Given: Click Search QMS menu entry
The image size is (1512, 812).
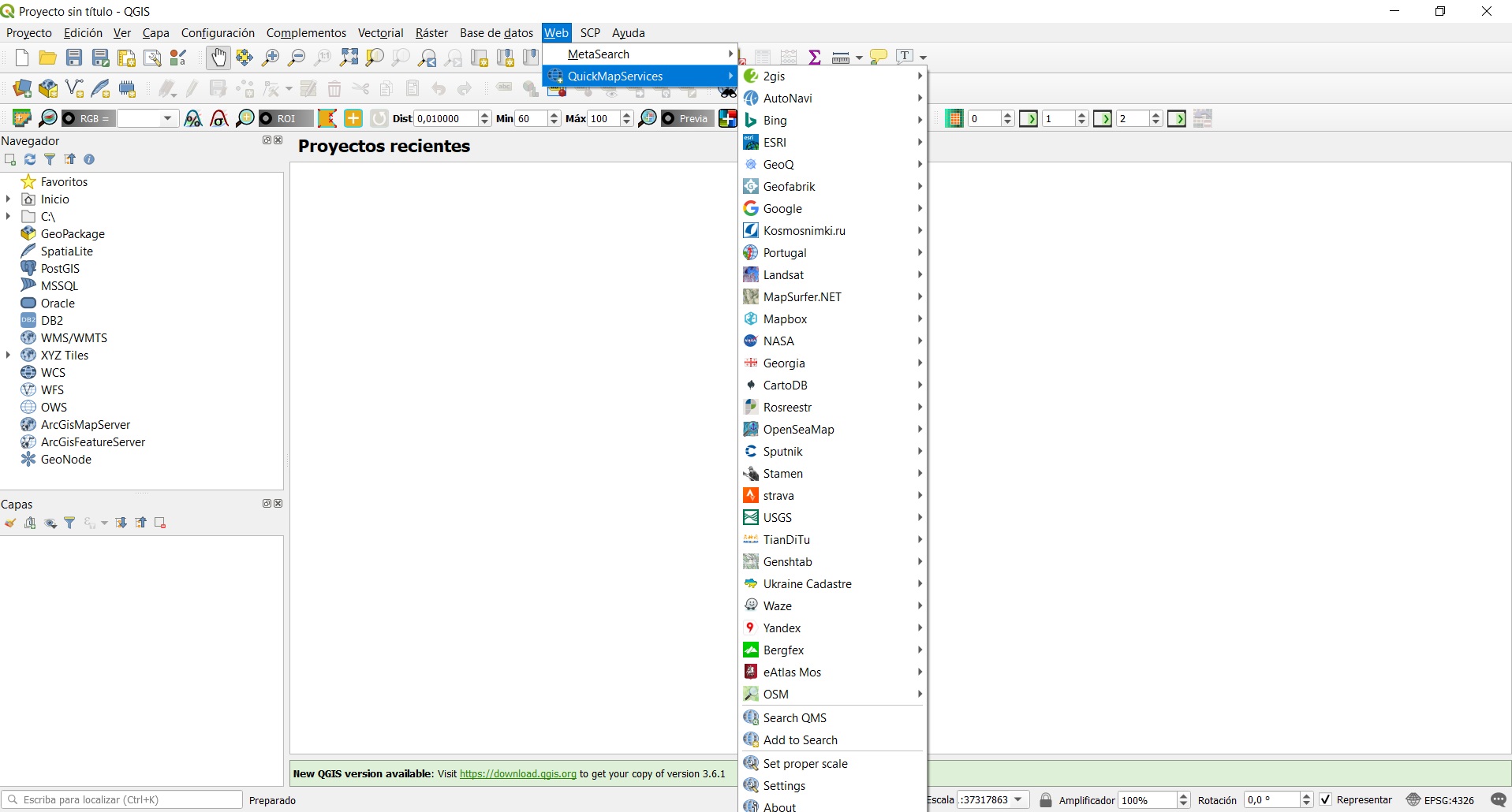Looking at the screenshot, I should tap(795, 718).
